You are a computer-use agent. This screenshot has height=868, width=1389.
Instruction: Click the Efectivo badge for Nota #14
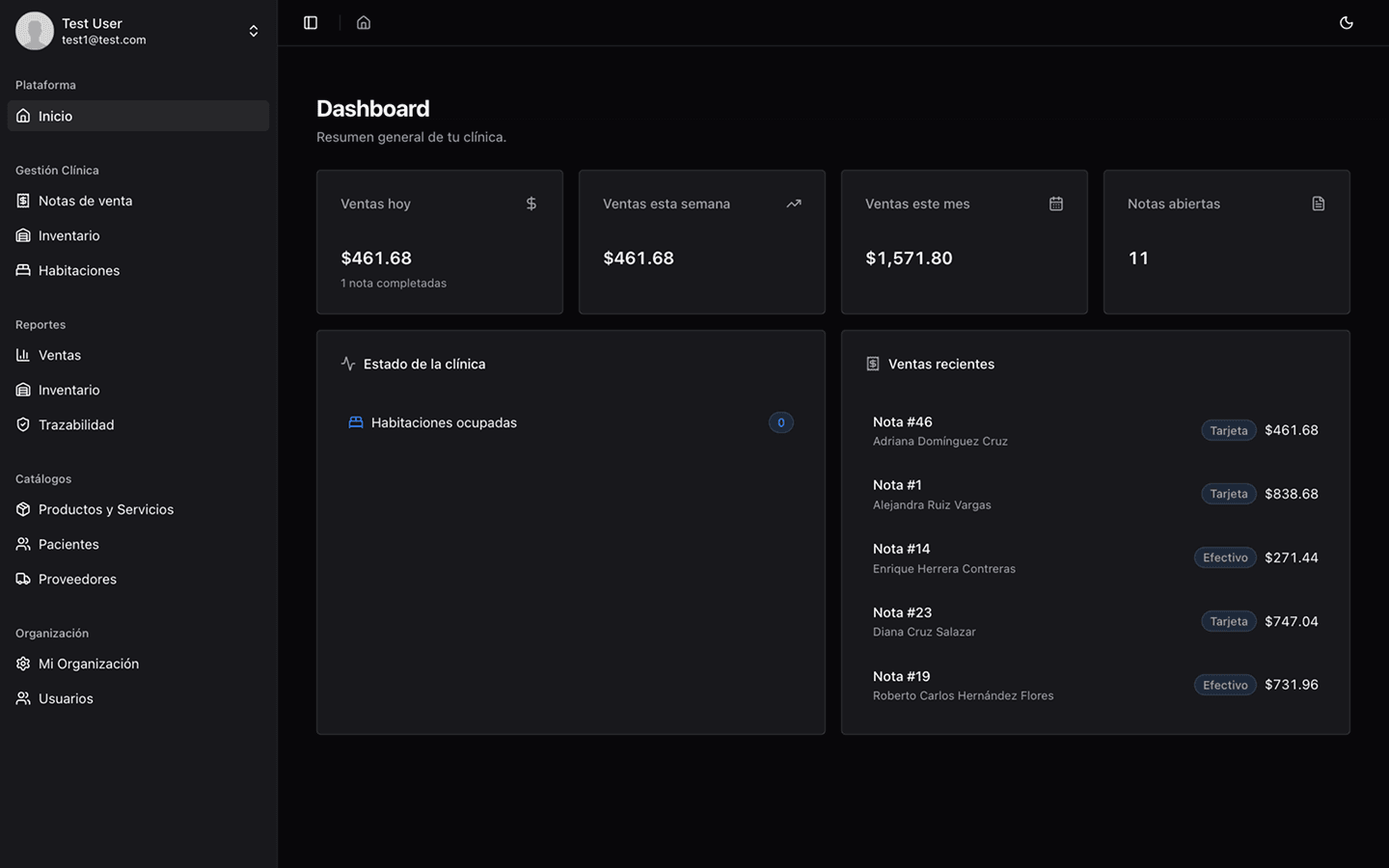coord(1225,557)
